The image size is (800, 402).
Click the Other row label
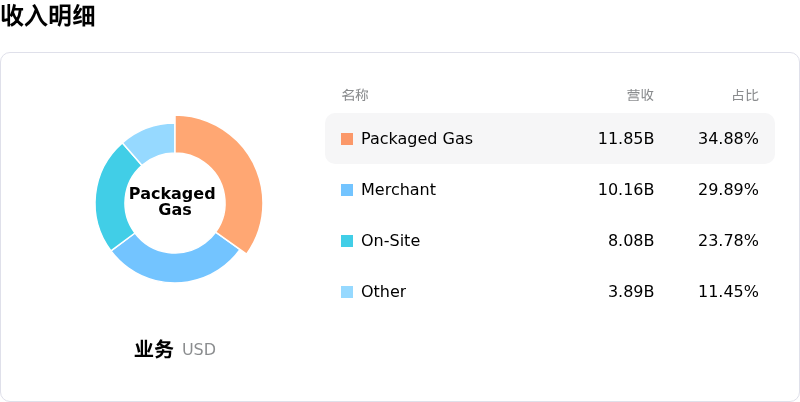tap(384, 292)
